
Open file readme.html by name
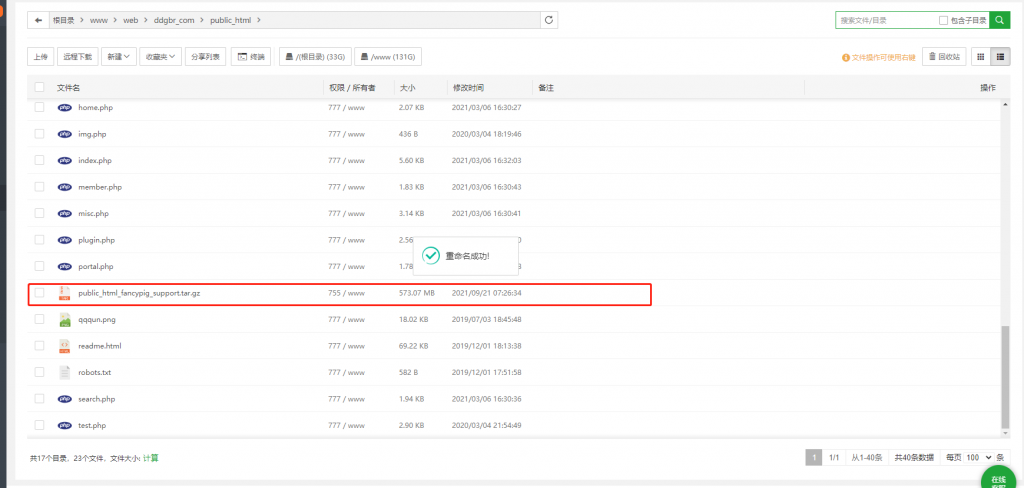click(x=100, y=346)
